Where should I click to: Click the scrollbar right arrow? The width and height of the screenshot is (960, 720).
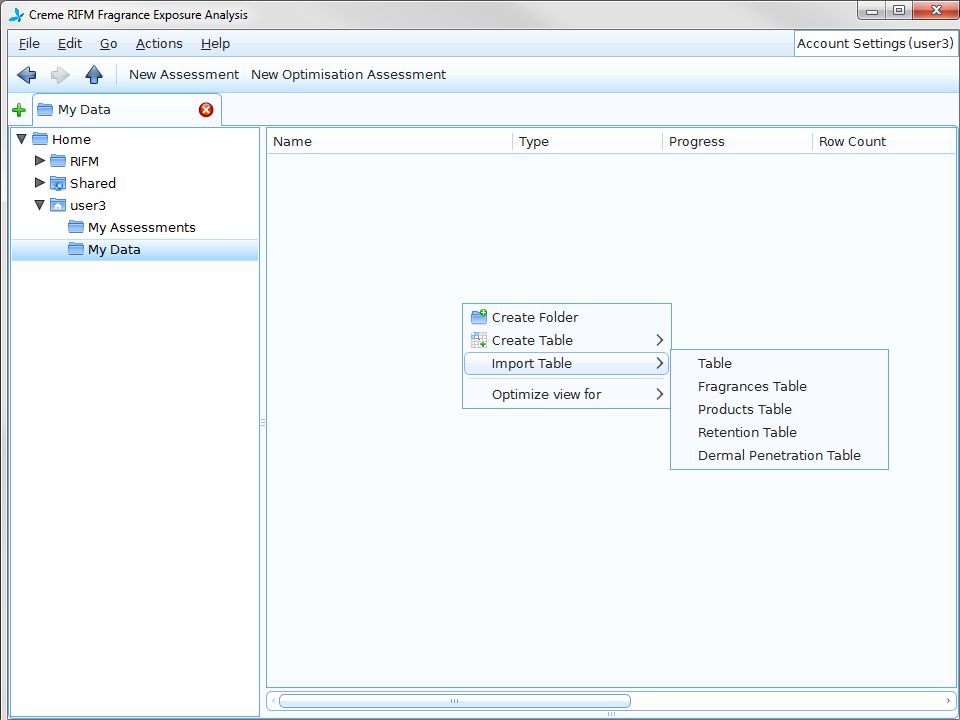pos(948,700)
